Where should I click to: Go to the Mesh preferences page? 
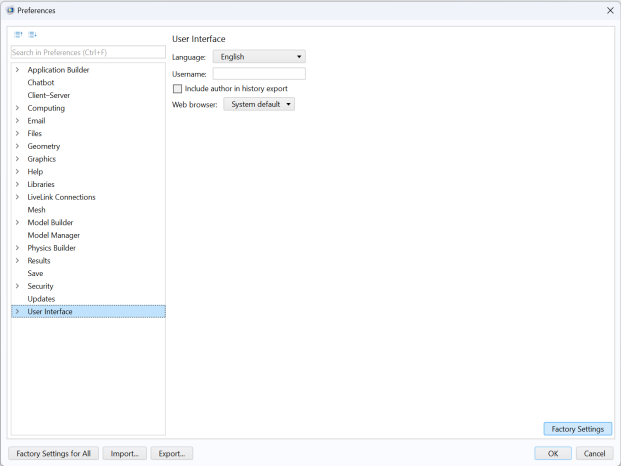(x=36, y=210)
